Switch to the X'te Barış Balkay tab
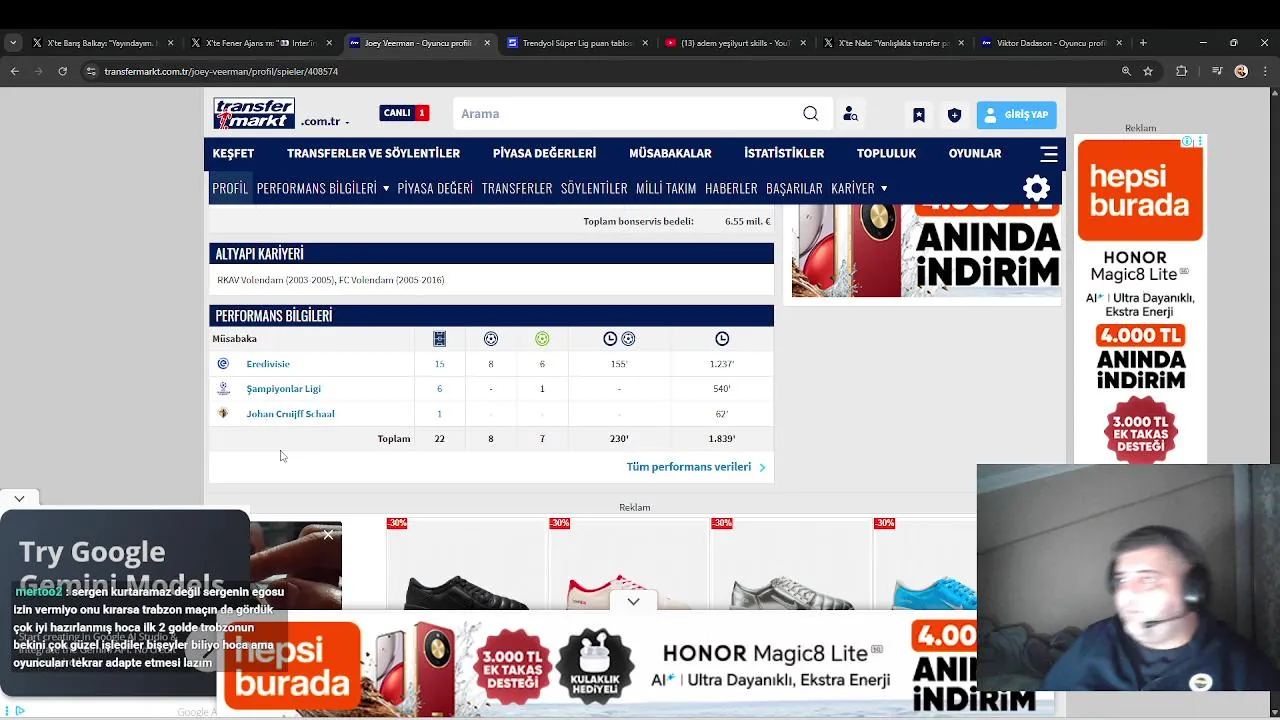The width and height of the screenshot is (1280, 720). tap(94, 43)
